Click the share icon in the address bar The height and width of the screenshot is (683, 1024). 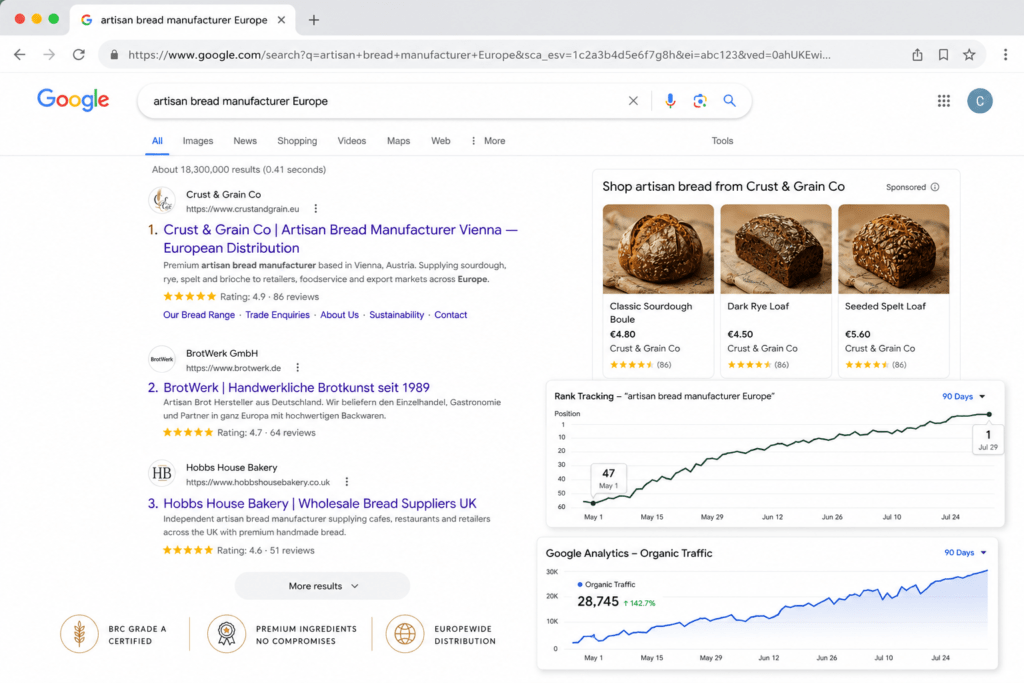[918, 55]
